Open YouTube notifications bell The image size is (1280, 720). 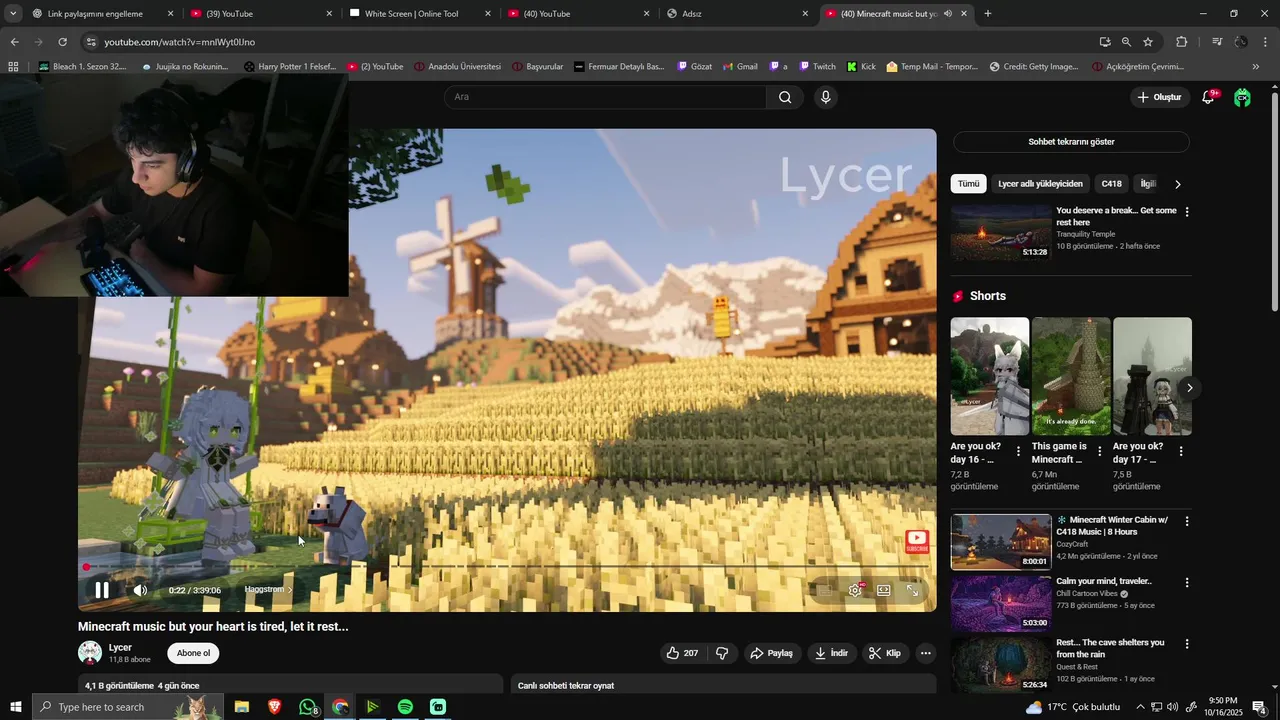(1208, 97)
